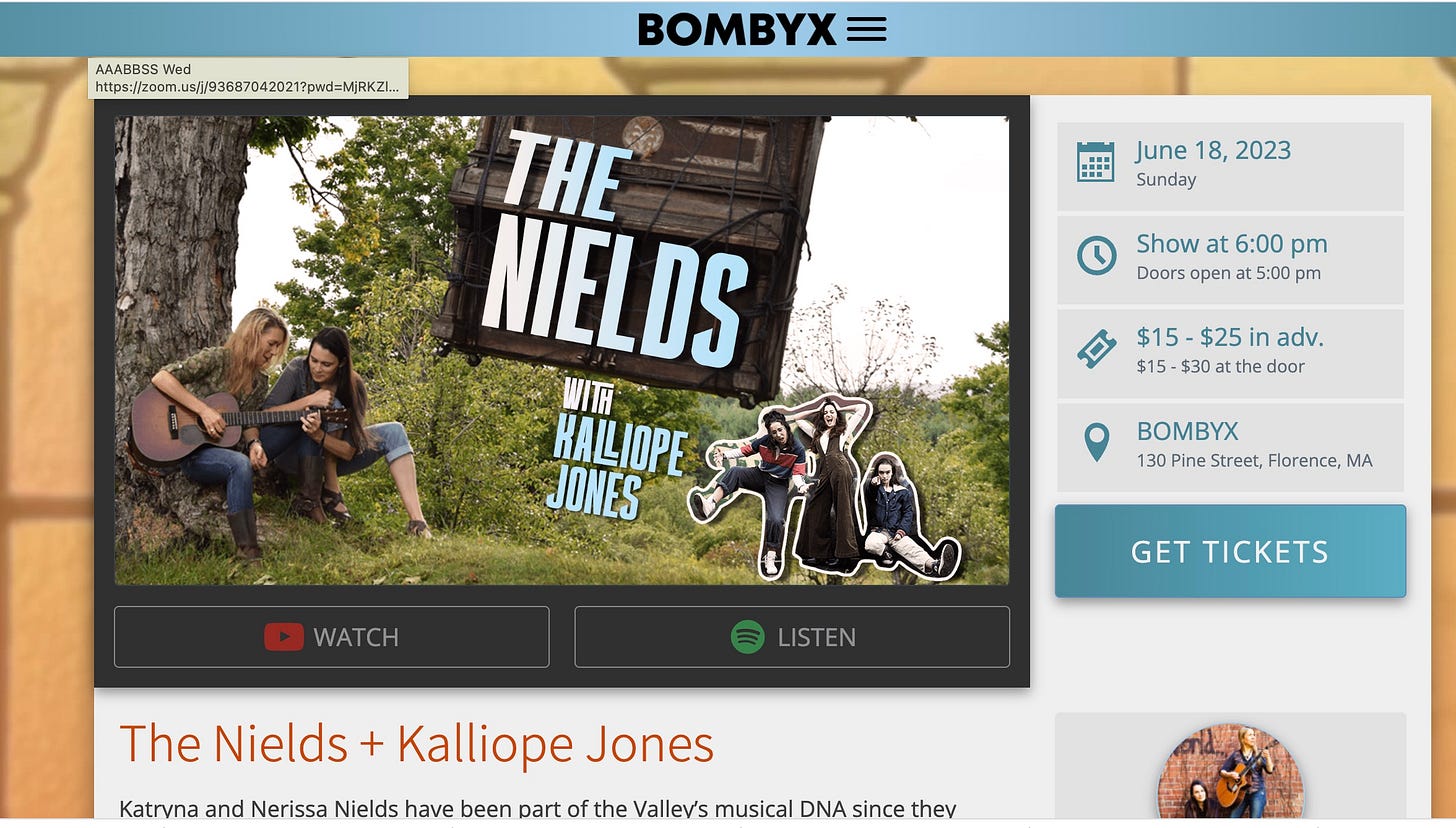The image size is (1456, 828).
Task: Click the BOMBYX venue name in the sidebar
Action: 1187,432
